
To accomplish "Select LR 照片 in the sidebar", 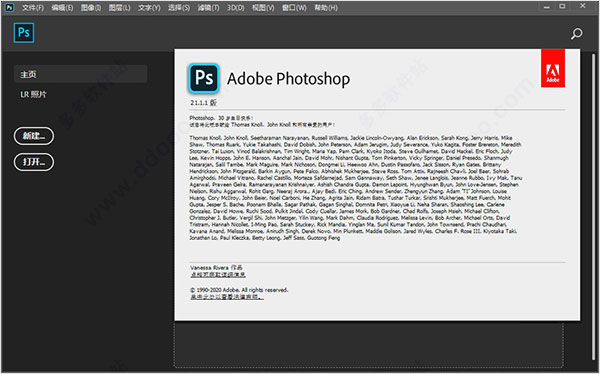I will pos(33,94).
